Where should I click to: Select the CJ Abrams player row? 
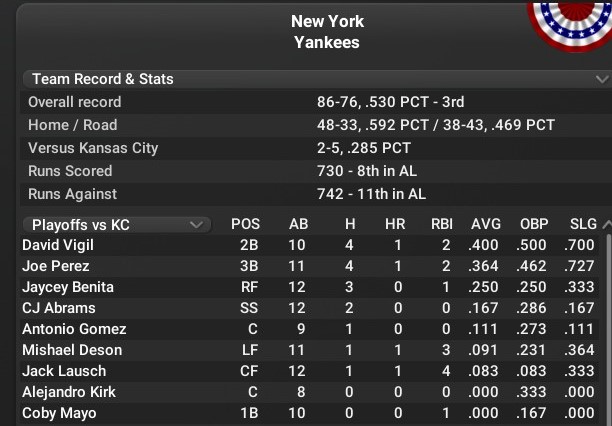[310, 308]
